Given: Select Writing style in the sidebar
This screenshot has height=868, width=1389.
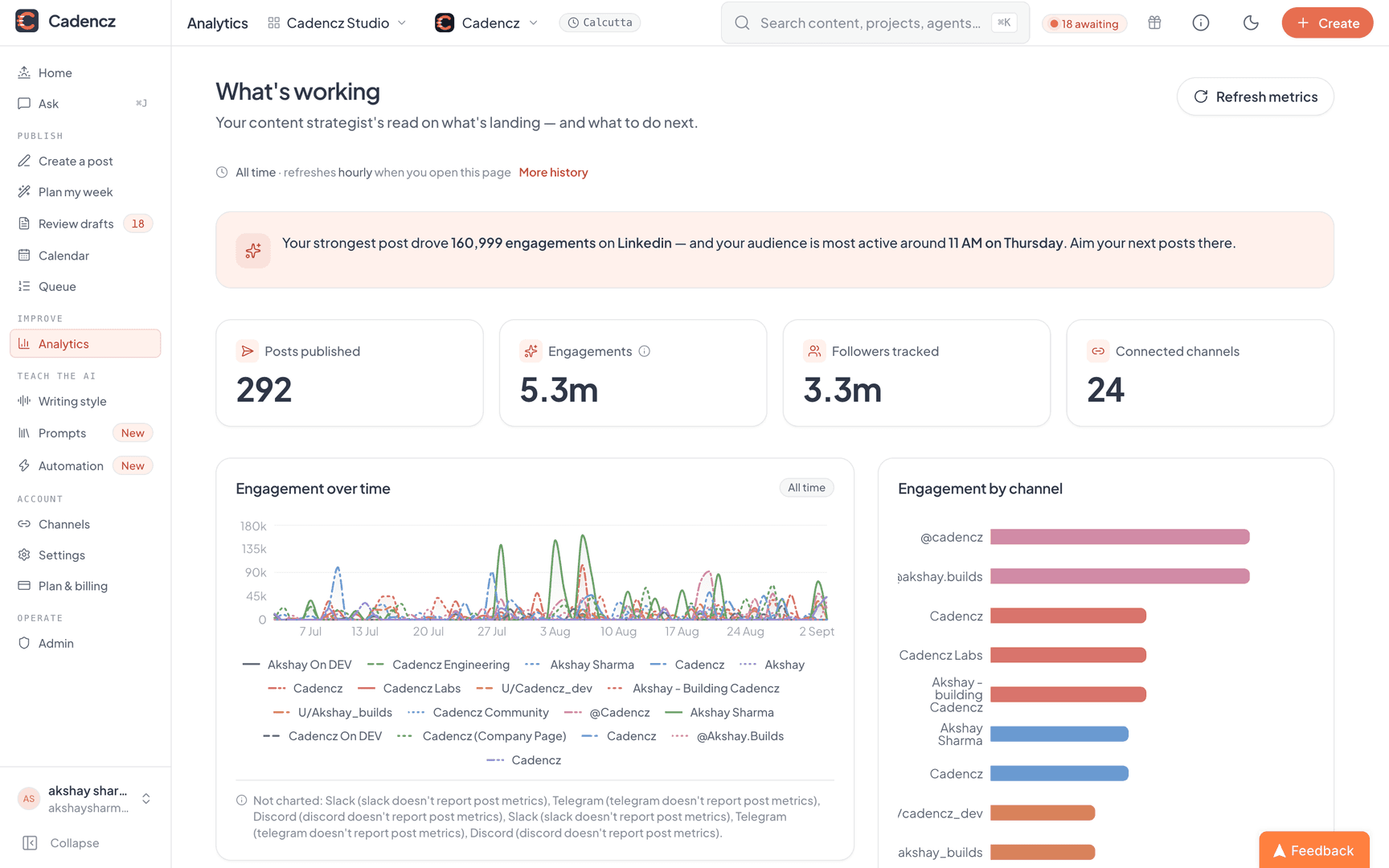Looking at the screenshot, I should (85, 401).
